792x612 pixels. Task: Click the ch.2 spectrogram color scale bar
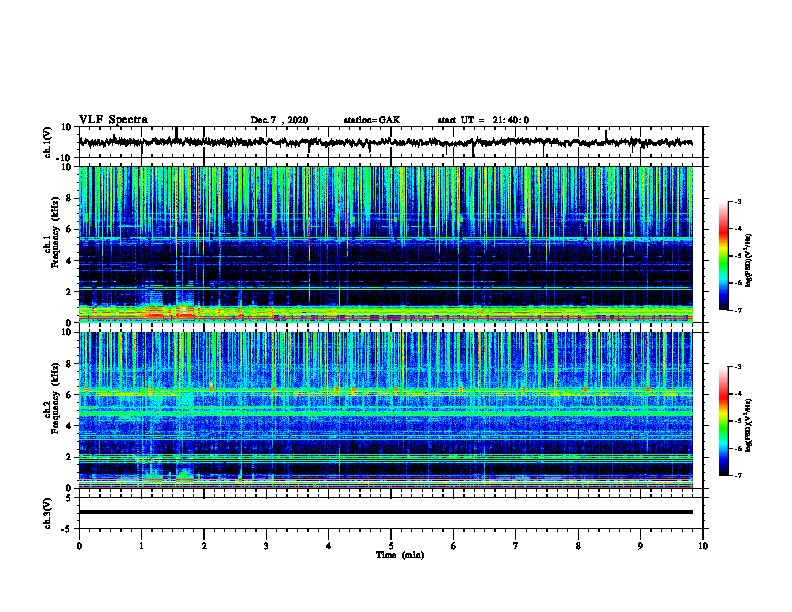[x=723, y=421]
